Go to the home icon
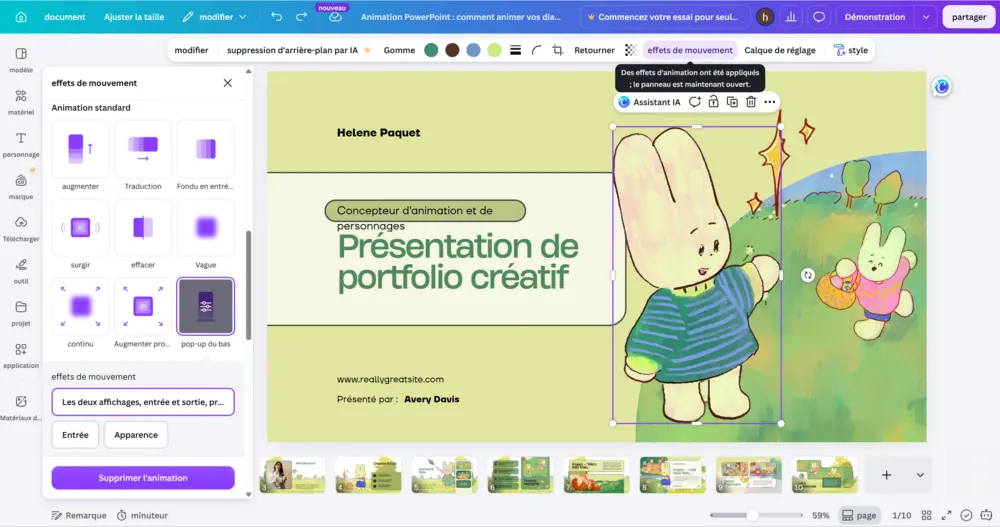The image size is (1000, 527). tap(21, 17)
